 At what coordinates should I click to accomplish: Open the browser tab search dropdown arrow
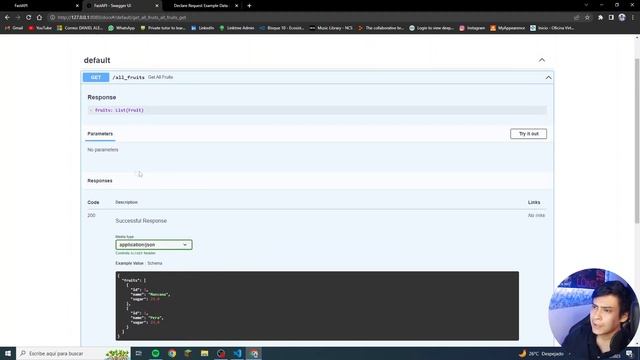(x=586, y=6)
